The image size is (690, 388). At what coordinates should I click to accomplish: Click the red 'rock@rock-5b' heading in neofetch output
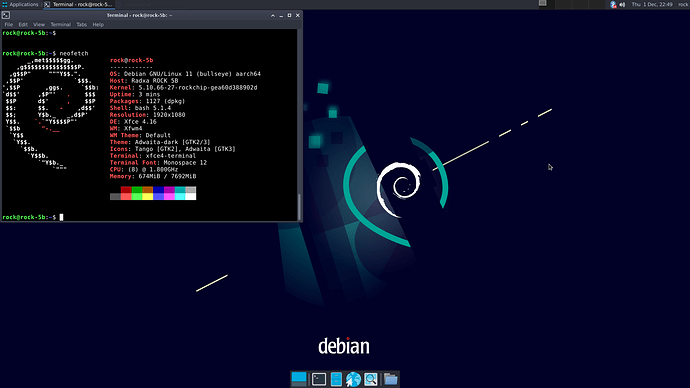point(132,60)
